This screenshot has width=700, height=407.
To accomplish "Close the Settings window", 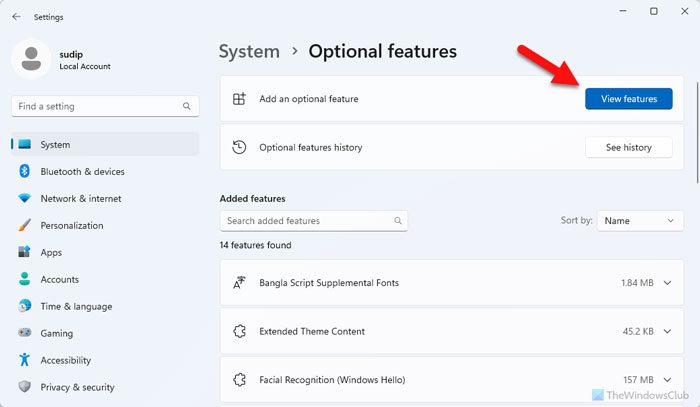I will (x=684, y=11).
